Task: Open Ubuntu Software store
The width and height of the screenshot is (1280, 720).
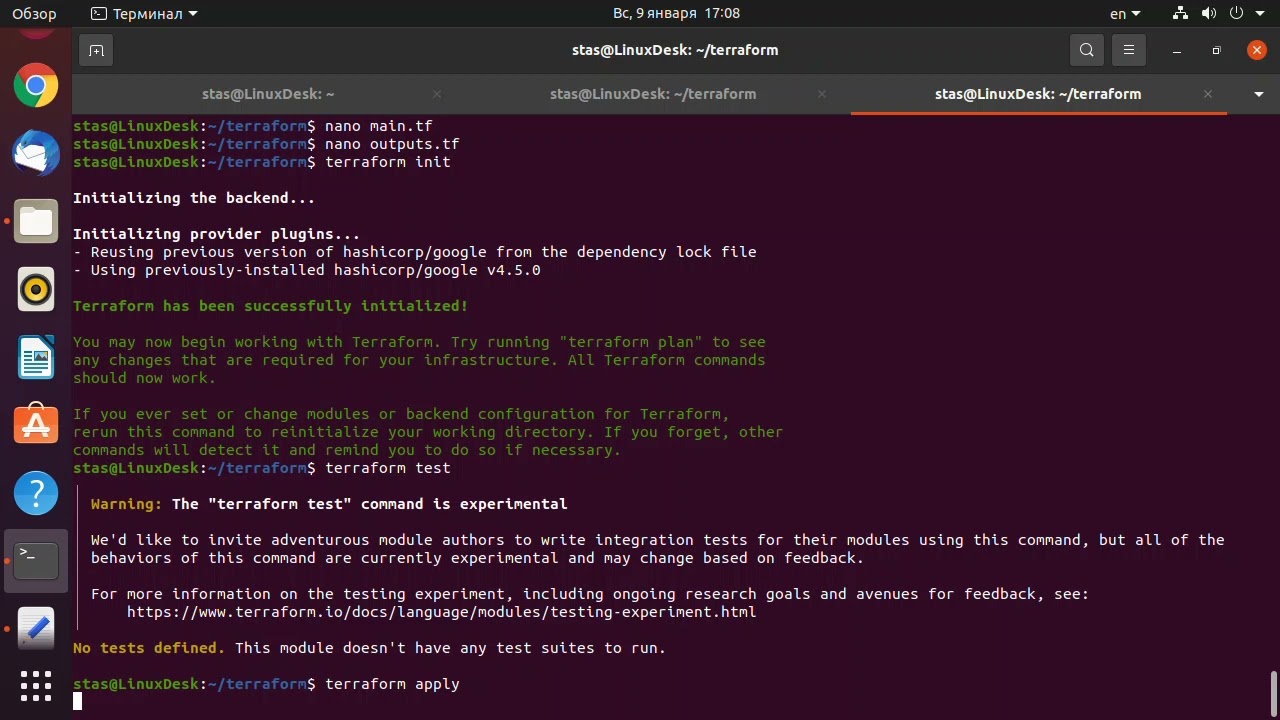Action: coord(36,425)
